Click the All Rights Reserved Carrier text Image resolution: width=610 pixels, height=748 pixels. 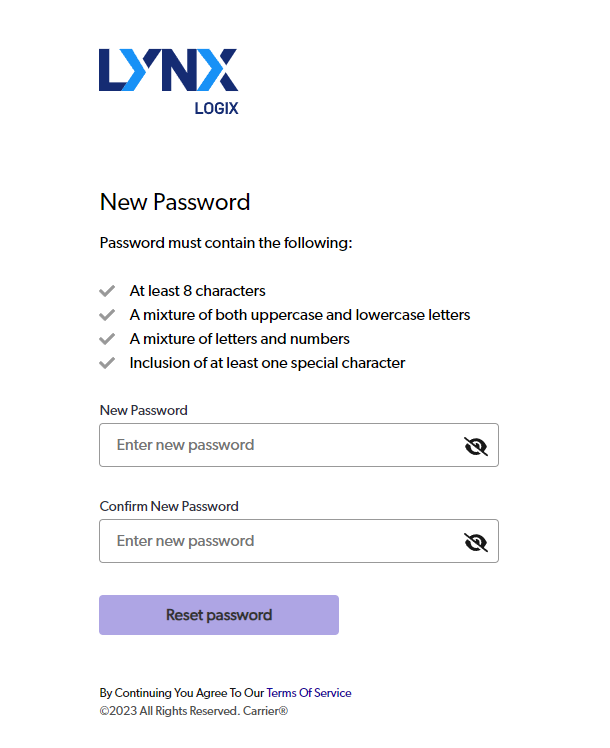pos(194,711)
